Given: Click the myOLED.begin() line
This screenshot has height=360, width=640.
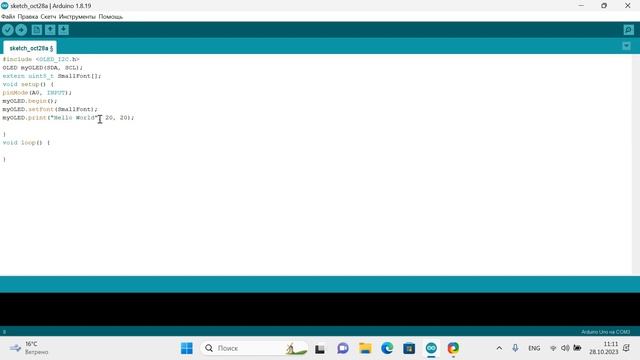Looking at the screenshot, I should coord(30,101).
